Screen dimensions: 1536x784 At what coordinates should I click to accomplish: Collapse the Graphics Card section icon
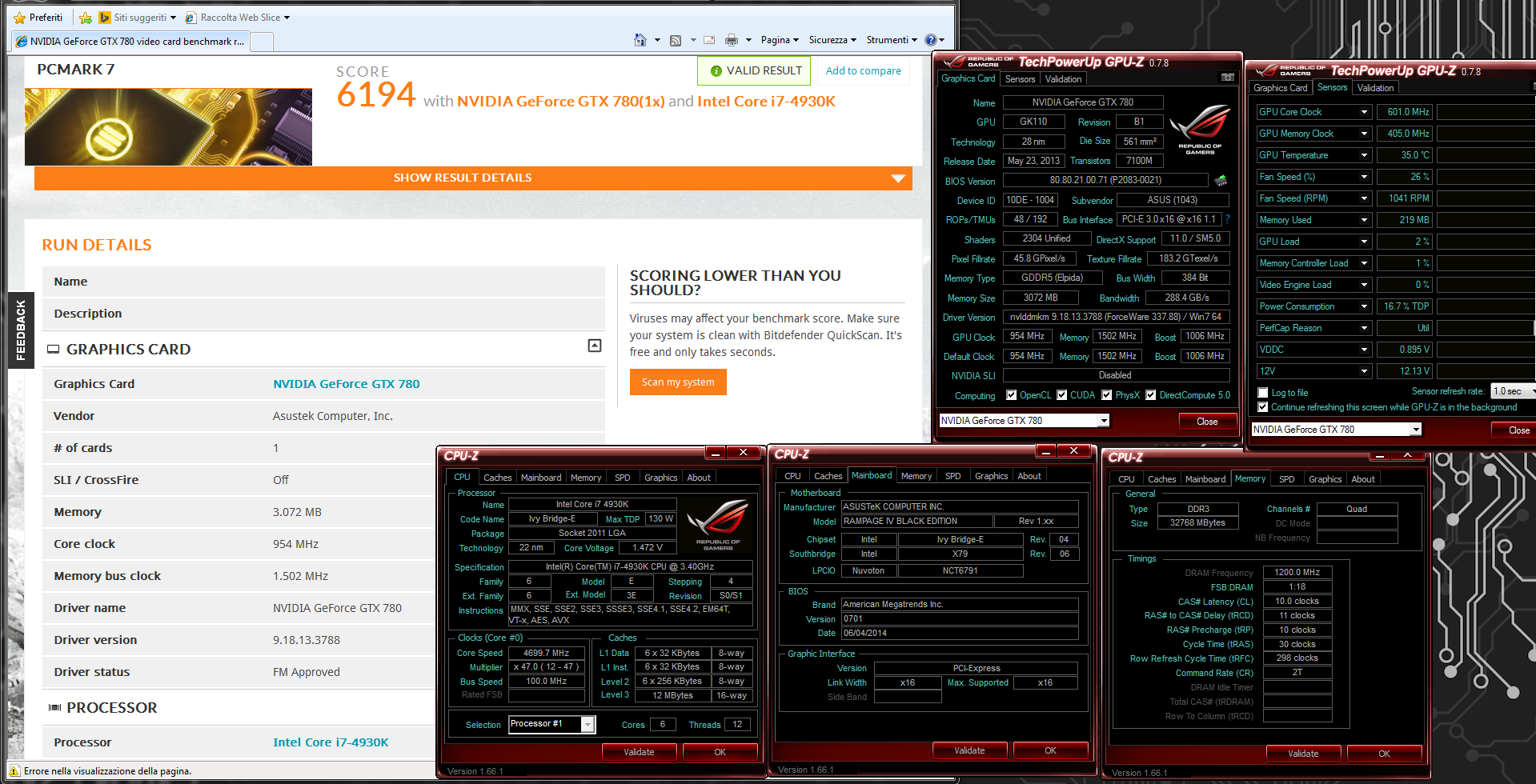click(595, 346)
